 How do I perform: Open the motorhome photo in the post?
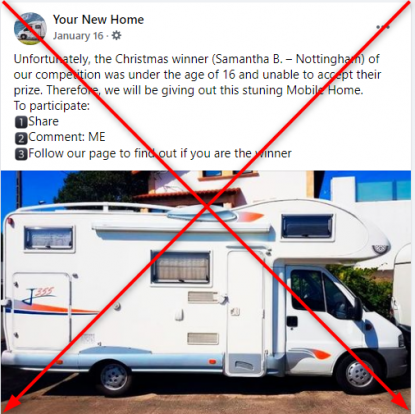click(x=206, y=292)
